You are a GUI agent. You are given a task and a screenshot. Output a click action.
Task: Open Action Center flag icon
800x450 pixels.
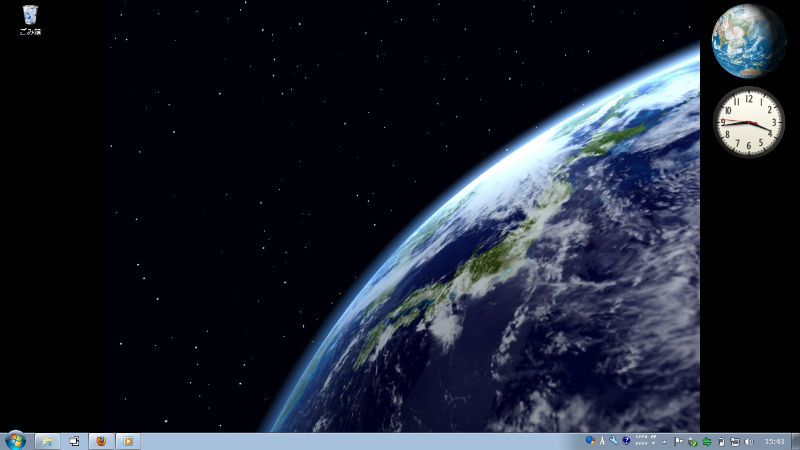[679, 441]
